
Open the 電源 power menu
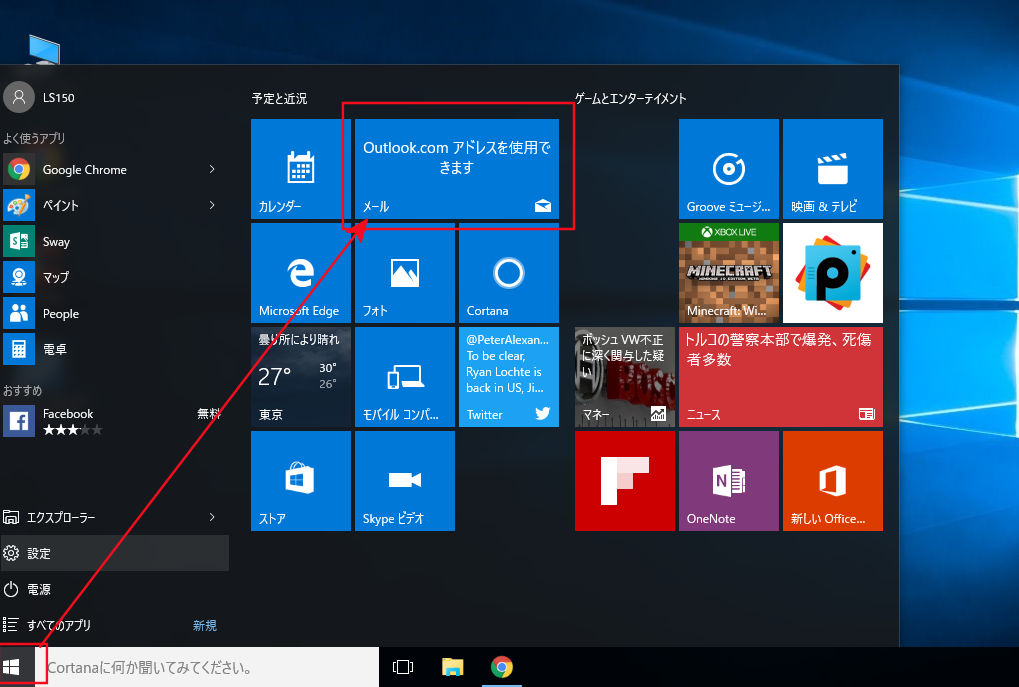pos(114,590)
